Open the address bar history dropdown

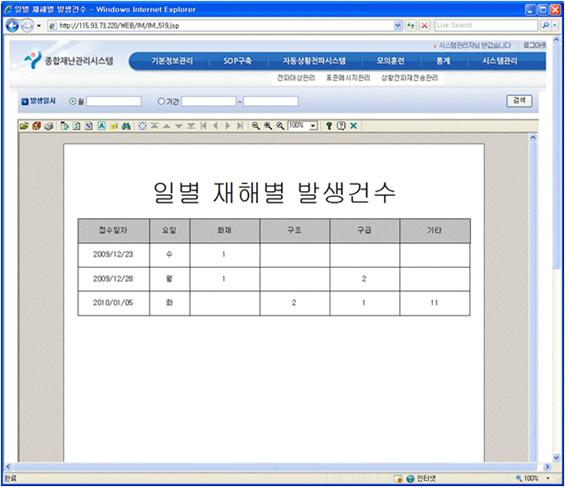pos(397,25)
